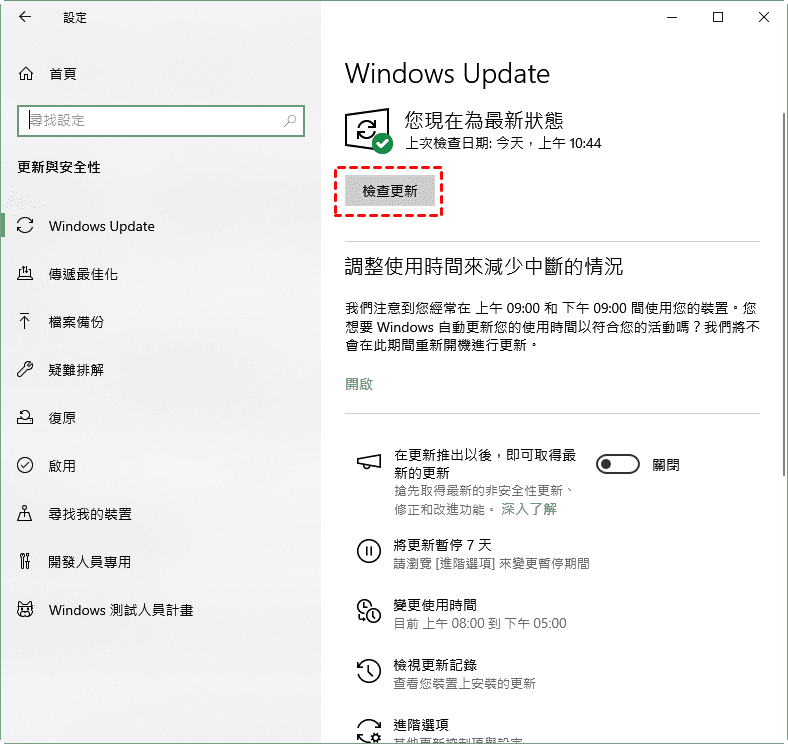Click the 目前 上午 08:00 到 下午 05:00 text
The image size is (788, 744).
click(x=479, y=623)
